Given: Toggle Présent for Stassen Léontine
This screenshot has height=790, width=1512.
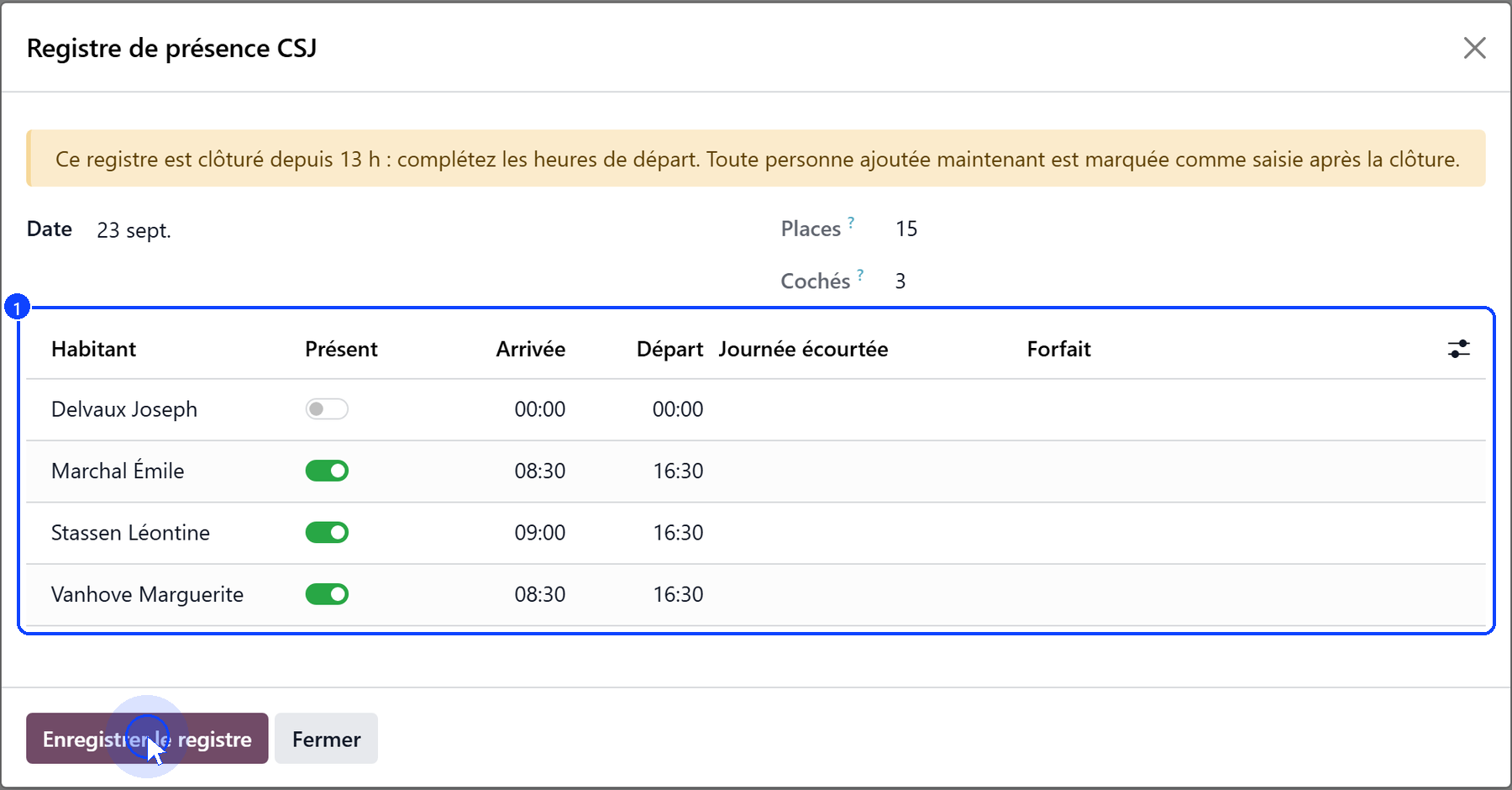Looking at the screenshot, I should click(327, 533).
